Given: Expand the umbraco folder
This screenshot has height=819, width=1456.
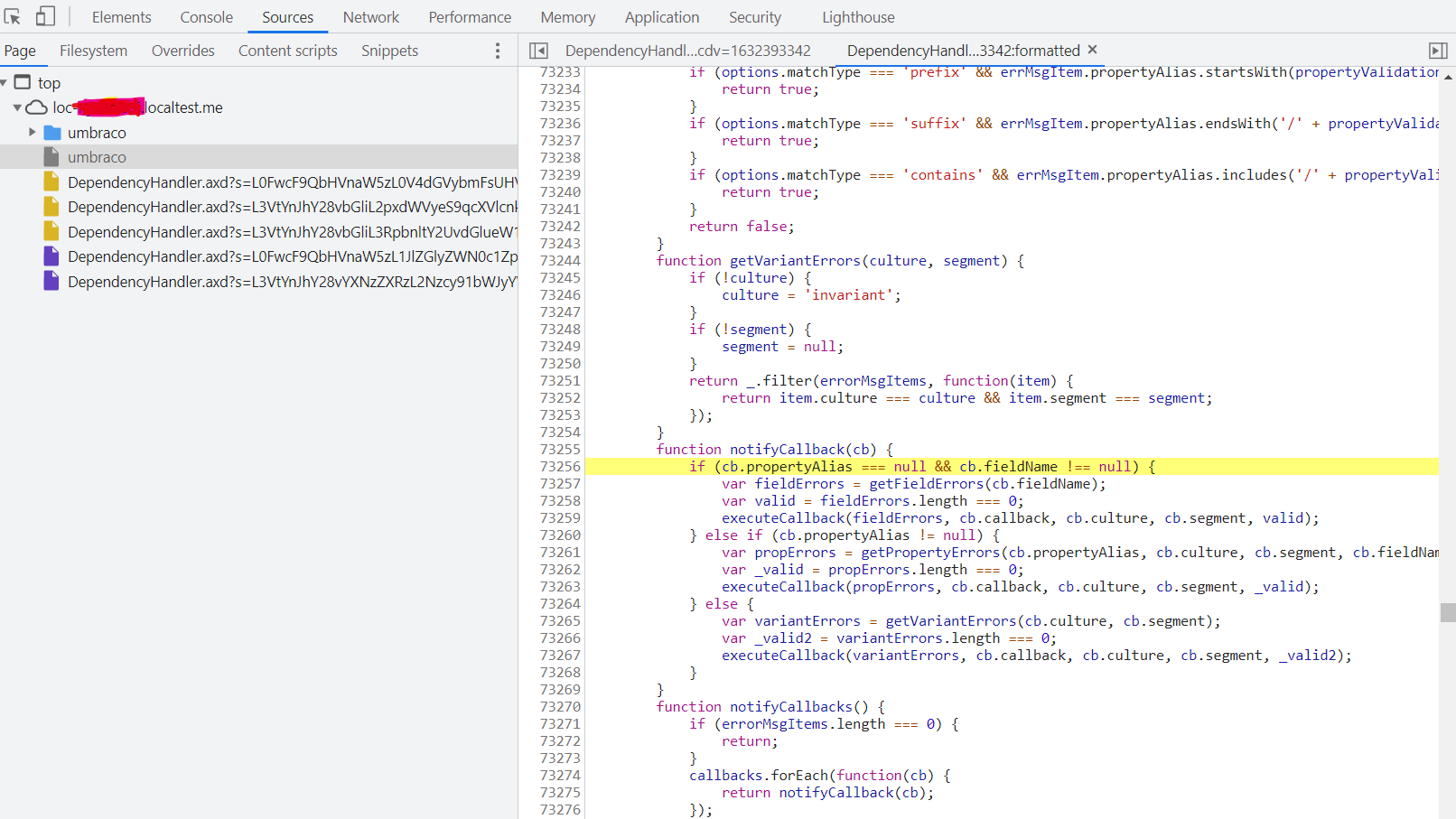Looking at the screenshot, I should 33,132.
